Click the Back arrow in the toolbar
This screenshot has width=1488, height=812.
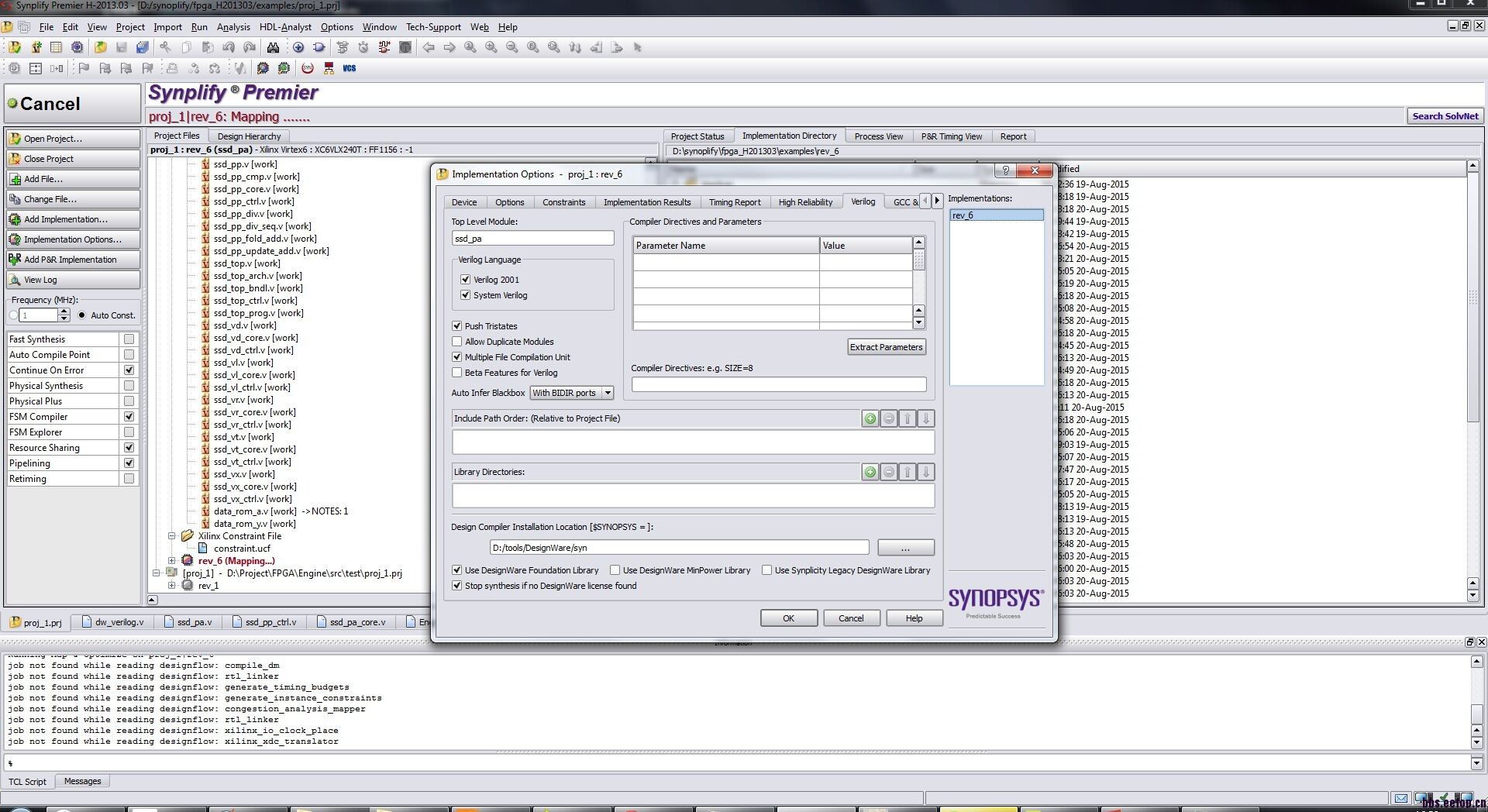429,47
